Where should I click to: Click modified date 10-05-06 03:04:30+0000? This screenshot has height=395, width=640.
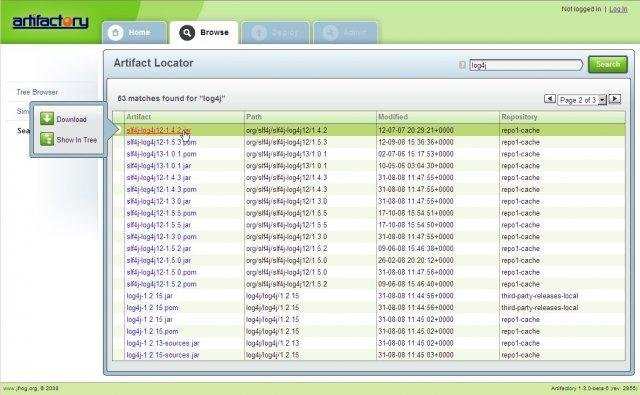(416, 166)
